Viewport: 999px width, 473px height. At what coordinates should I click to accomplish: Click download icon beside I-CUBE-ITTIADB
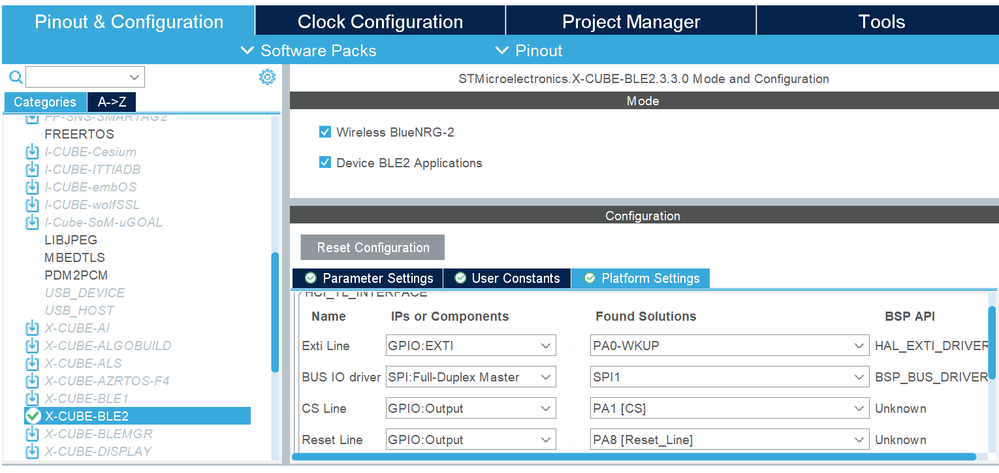point(32,170)
